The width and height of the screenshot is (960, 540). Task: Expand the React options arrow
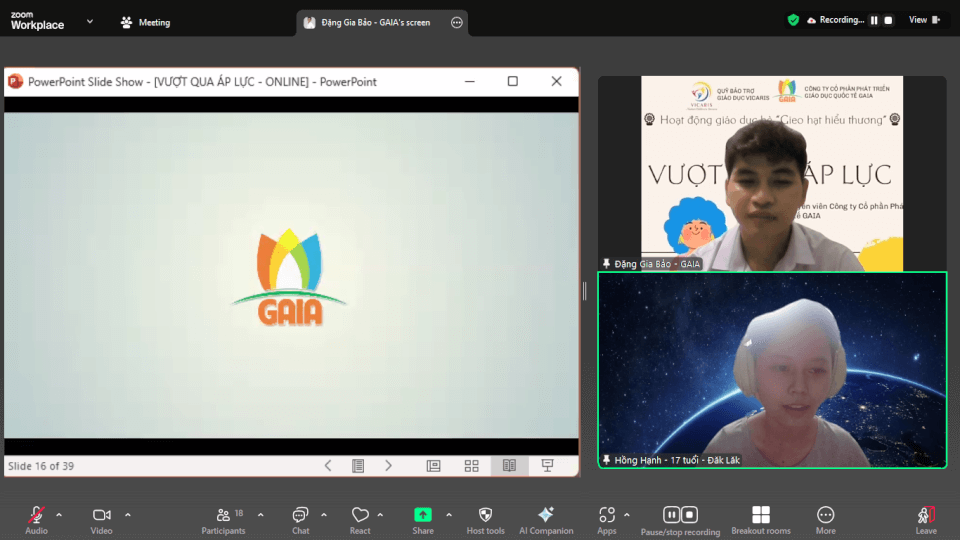(x=380, y=515)
